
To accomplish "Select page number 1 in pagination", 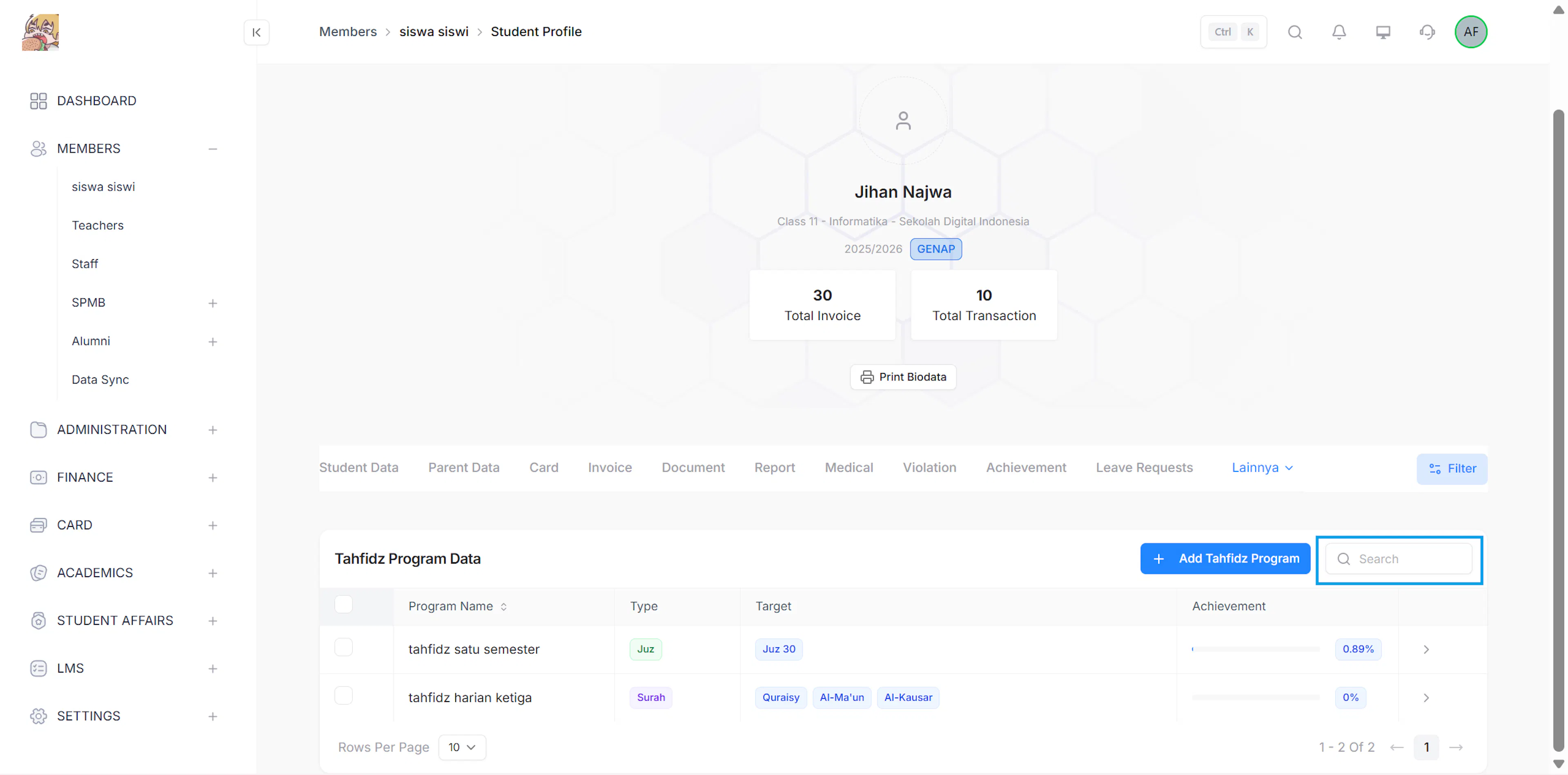I will [x=1425, y=748].
